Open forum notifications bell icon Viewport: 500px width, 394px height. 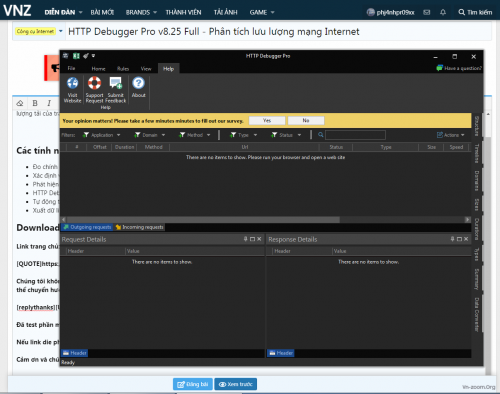[x=443, y=12]
